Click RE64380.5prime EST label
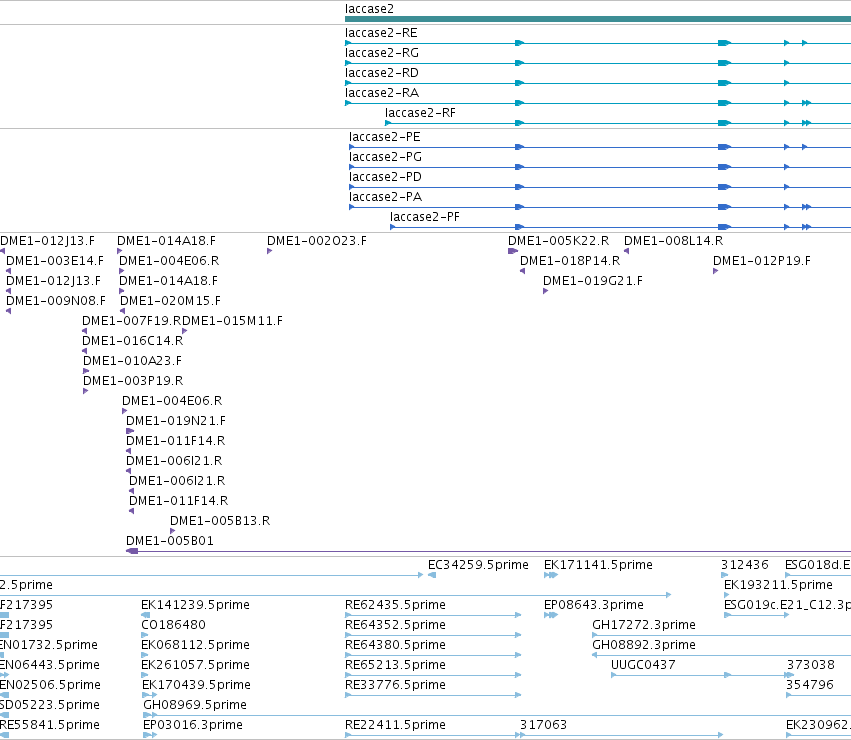The height and width of the screenshot is (740, 851). [395, 645]
